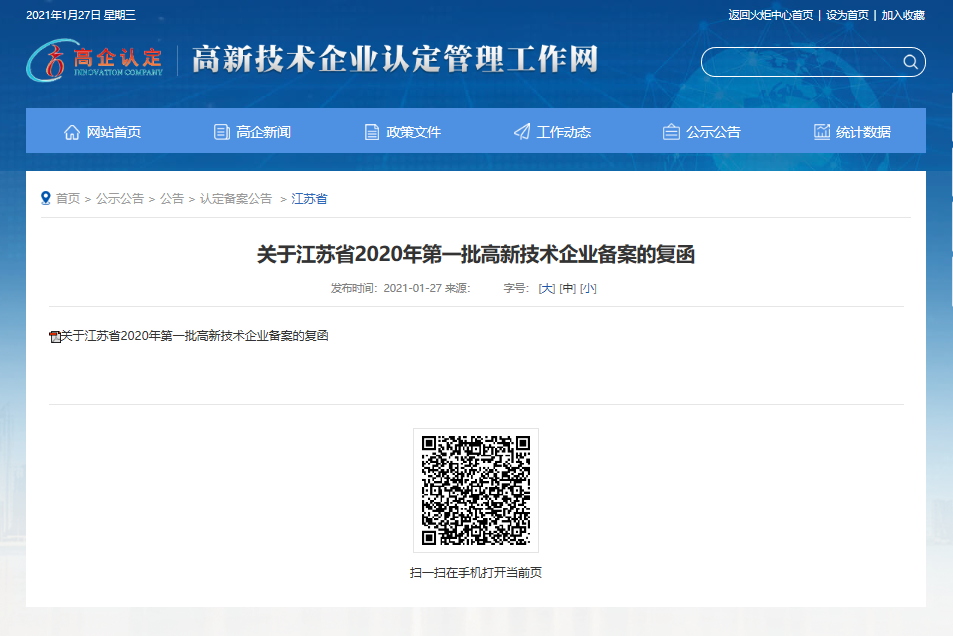The width and height of the screenshot is (953, 636).
Task: Go to 公示公告 in breadcrumb
Action: (x=120, y=199)
